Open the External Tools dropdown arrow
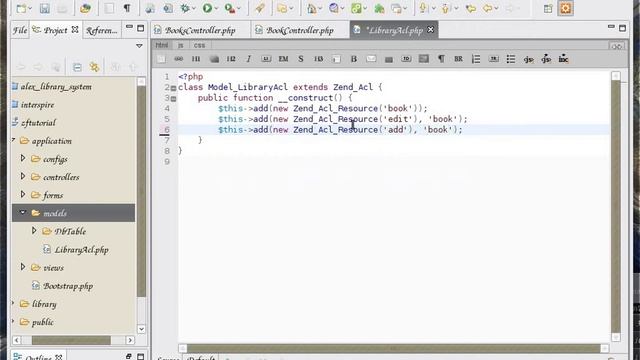Image resolution: width=640 pixels, height=360 pixels. click(x=239, y=9)
